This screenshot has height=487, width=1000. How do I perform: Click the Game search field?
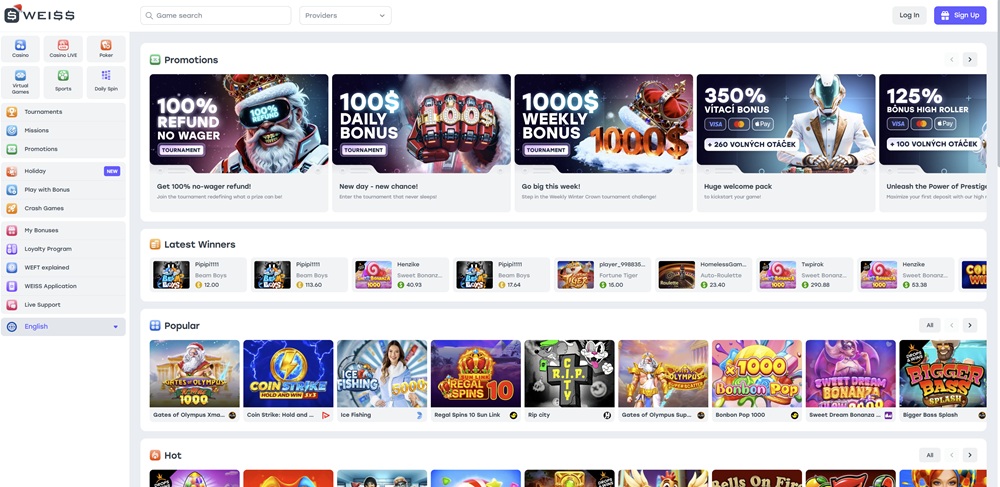216,16
